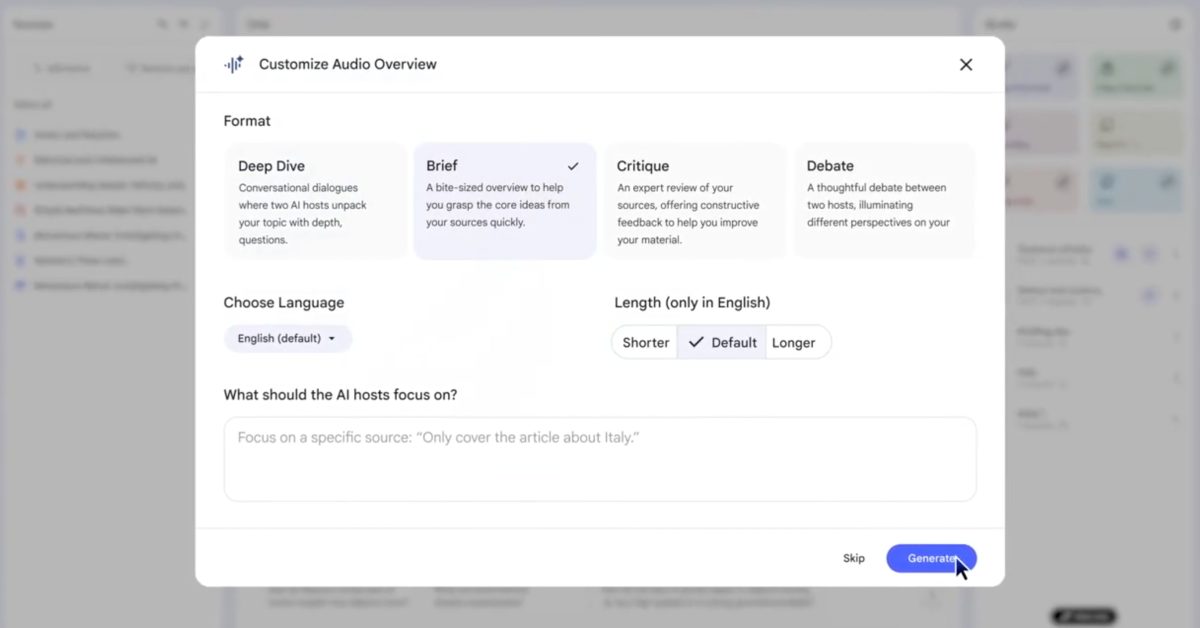Image resolution: width=1200 pixels, height=628 pixels.
Task: Click the collapse icon in the Sources panel header
Action: click(x=205, y=24)
